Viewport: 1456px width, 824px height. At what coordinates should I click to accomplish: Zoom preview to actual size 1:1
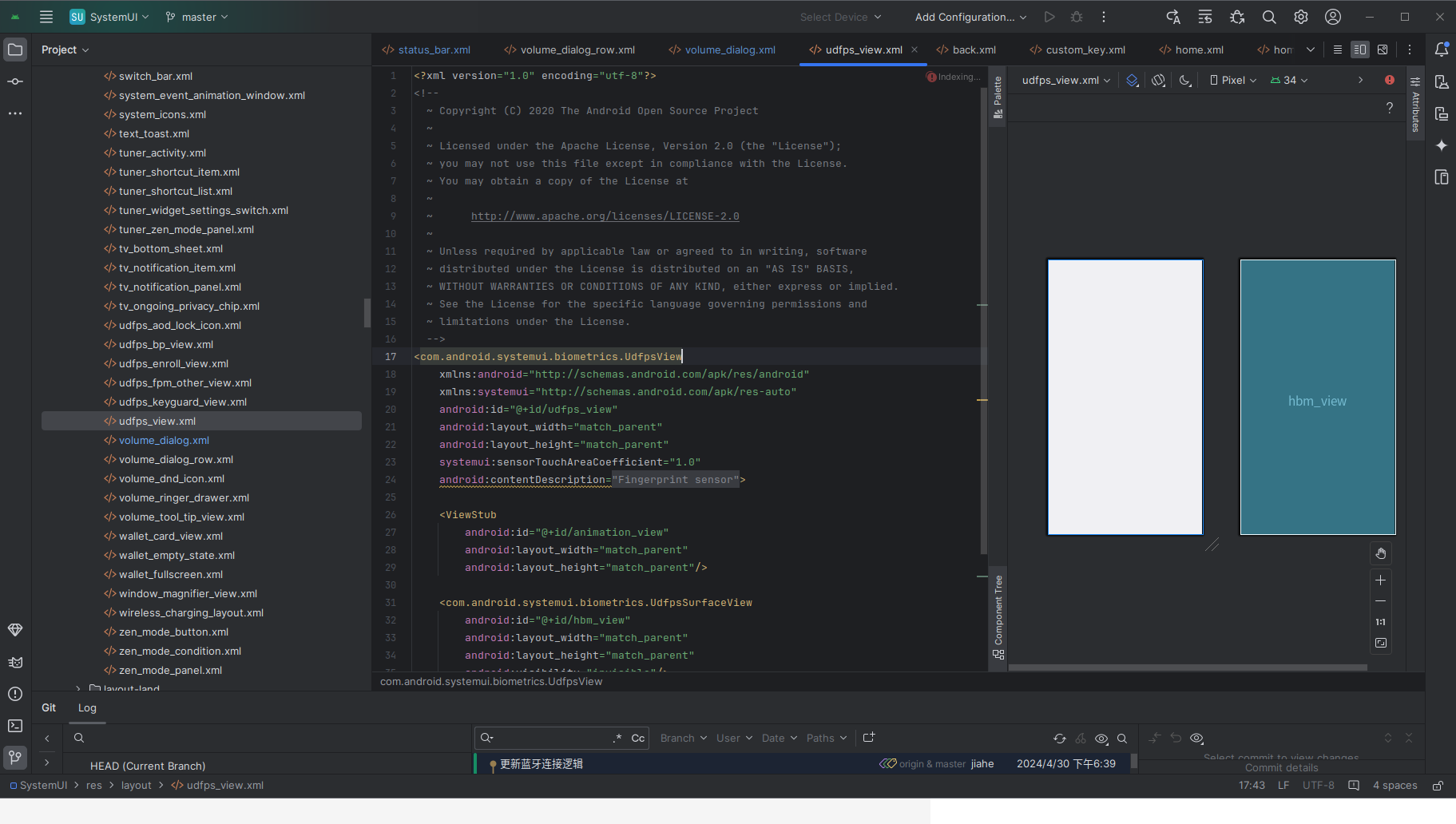coord(1381,623)
